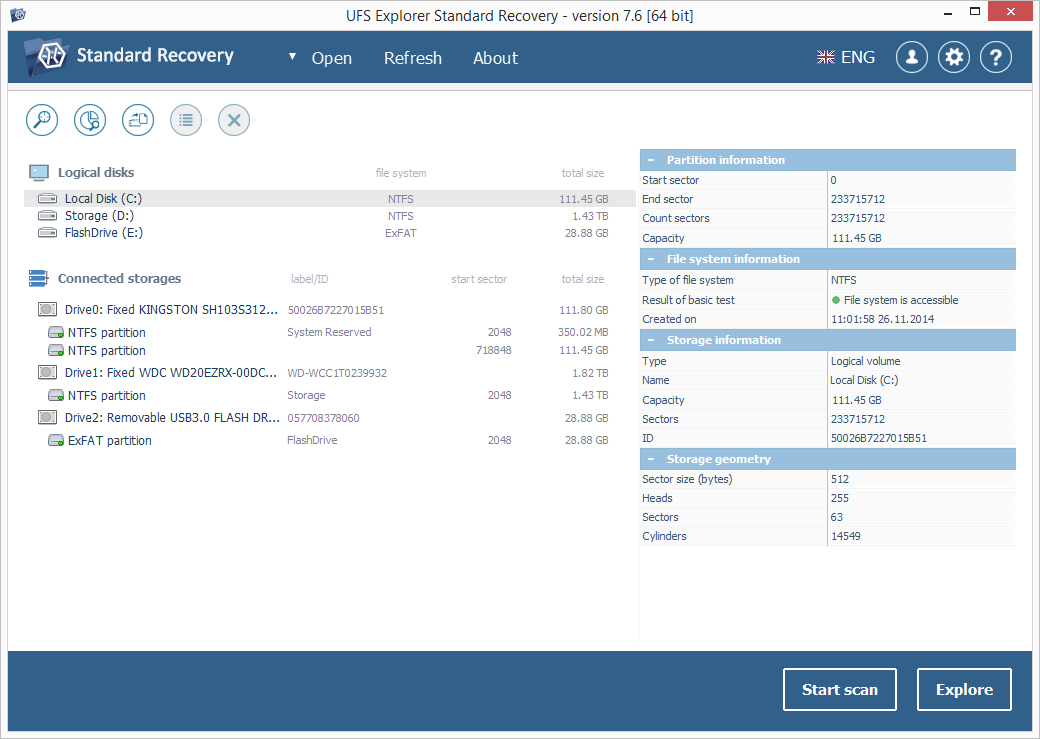1040x739 pixels.
Task: Click the Local Disk (C:) drive icon
Action: pos(47,198)
